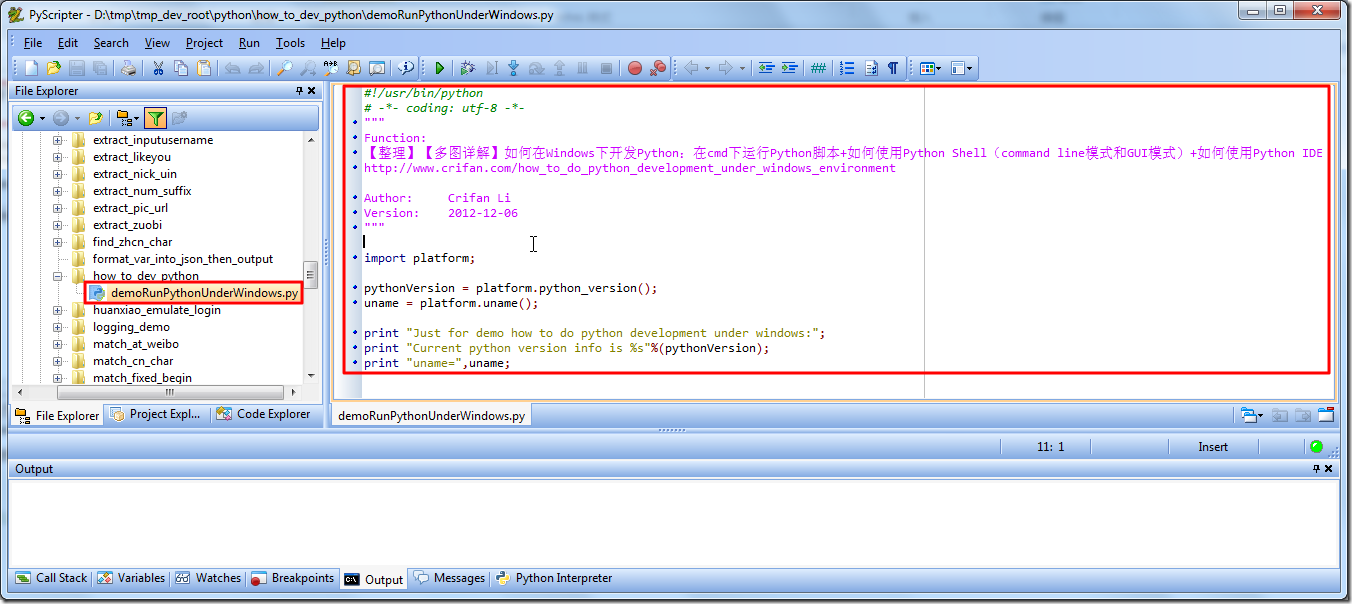The height and width of the screenshot is (604, 1352).
Task: Go up one folder in File Explorer
Action: [96, 118]
